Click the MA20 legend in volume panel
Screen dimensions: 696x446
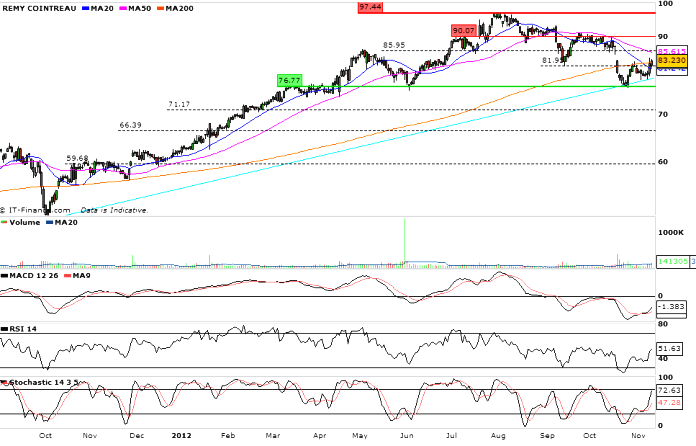pyautogui.click(x=62, y=222)
